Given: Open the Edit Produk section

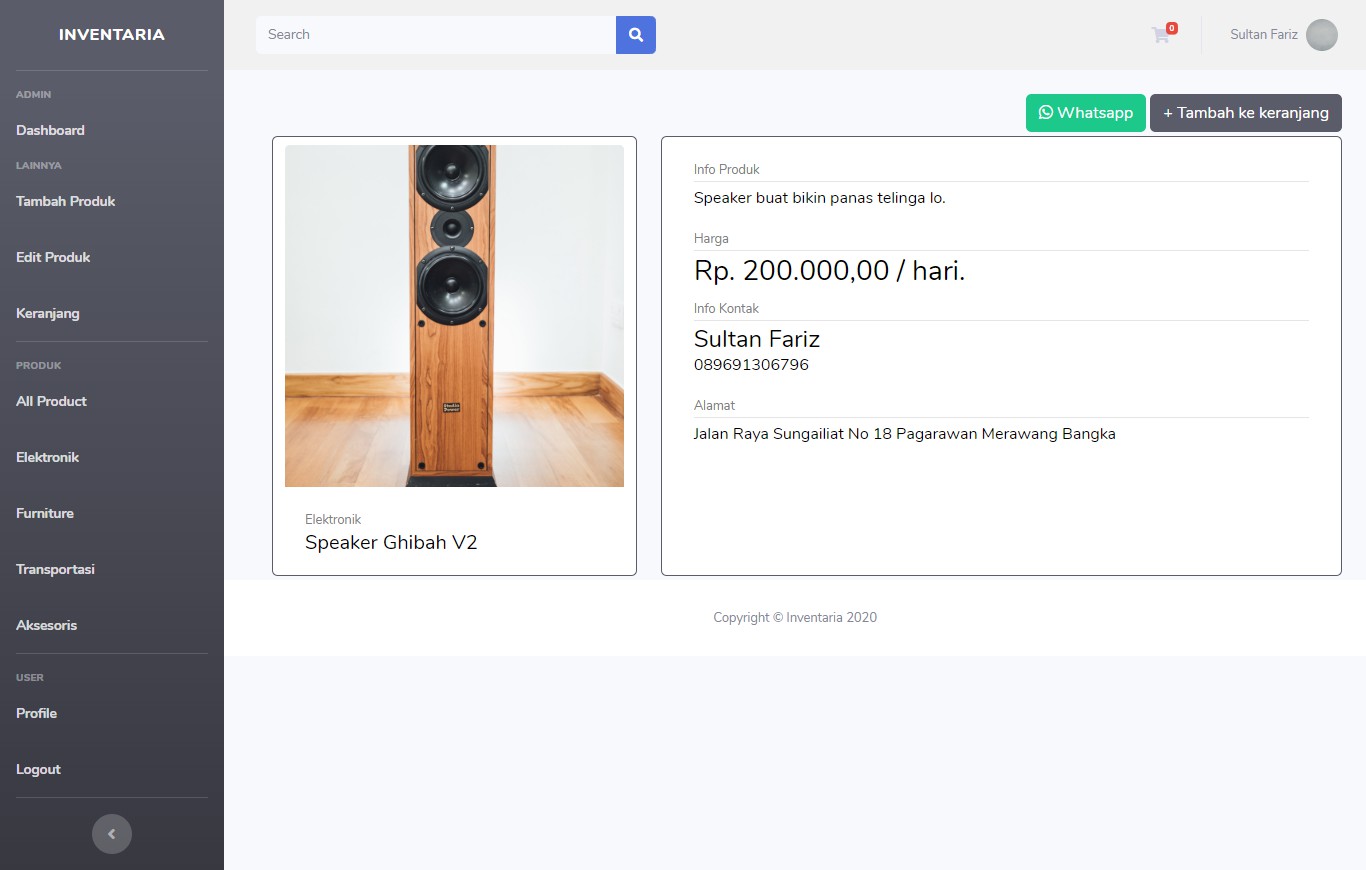Looking at the screenshot, I should (x=53, y=257).
